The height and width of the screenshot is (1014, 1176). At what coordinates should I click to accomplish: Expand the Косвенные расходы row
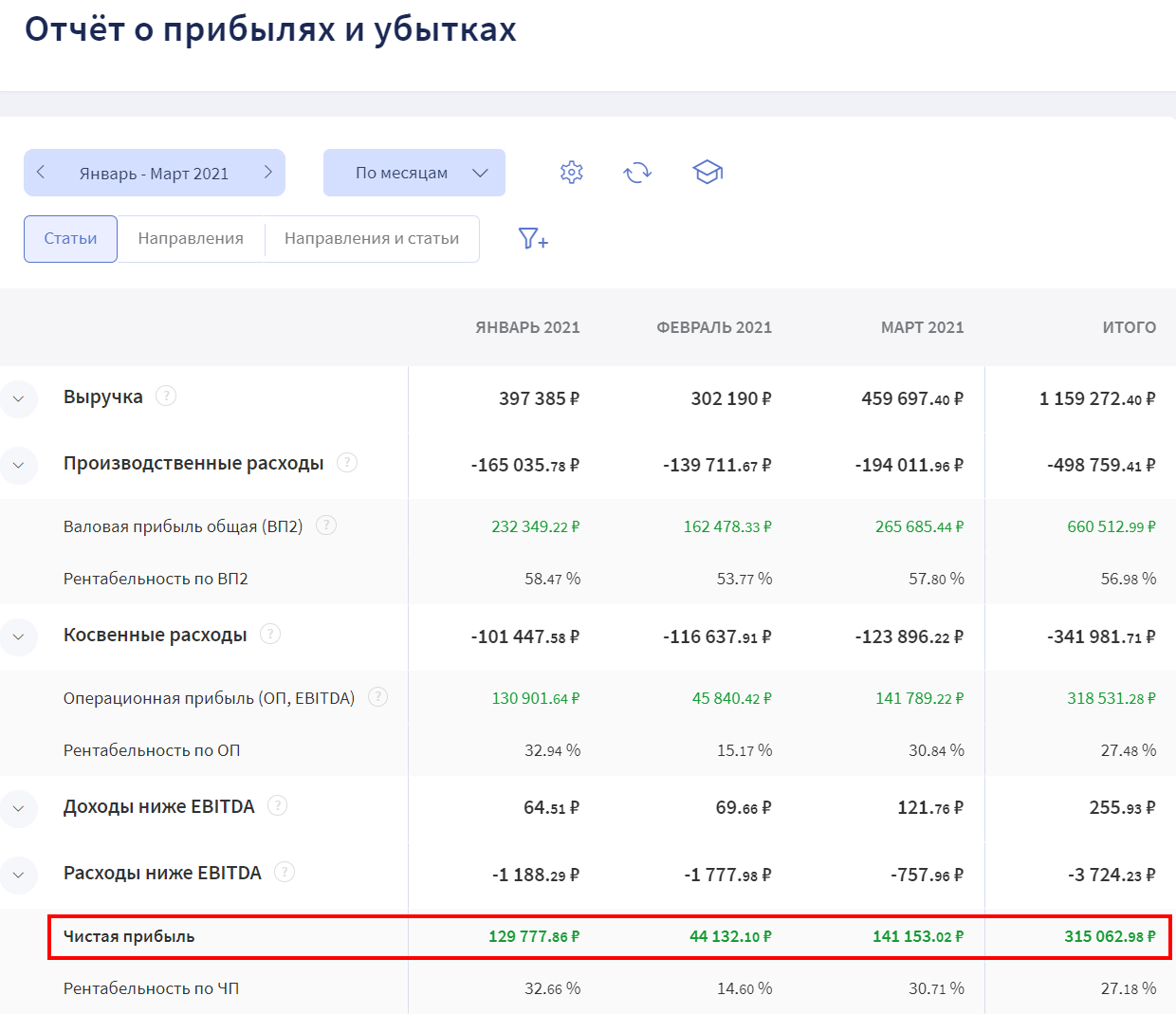tap(19, 637)
